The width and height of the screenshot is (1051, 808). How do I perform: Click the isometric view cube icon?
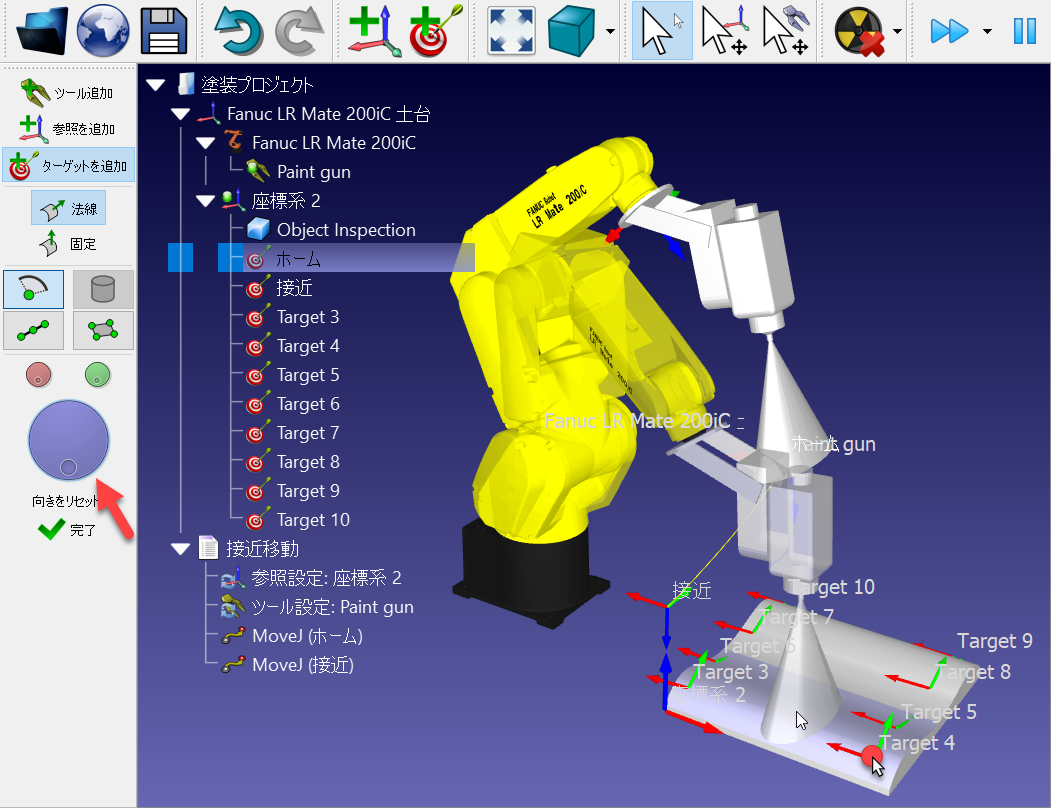[572, 31]
